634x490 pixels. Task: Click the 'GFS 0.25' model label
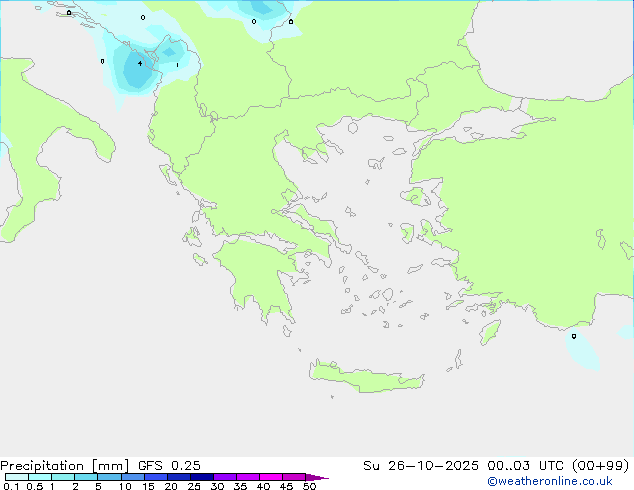[169, 466]
